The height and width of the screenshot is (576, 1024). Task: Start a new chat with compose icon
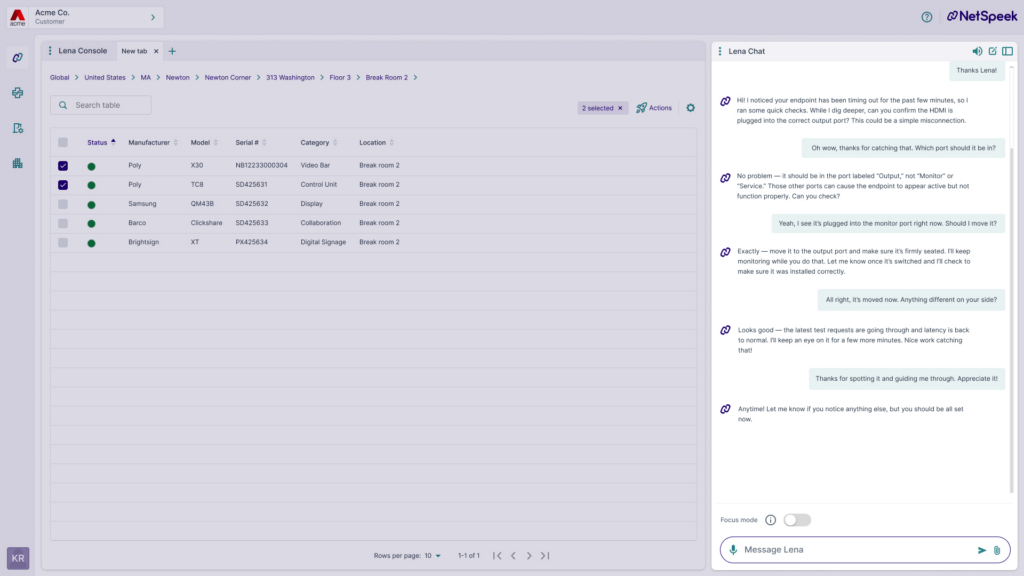(x=992, y=51)
